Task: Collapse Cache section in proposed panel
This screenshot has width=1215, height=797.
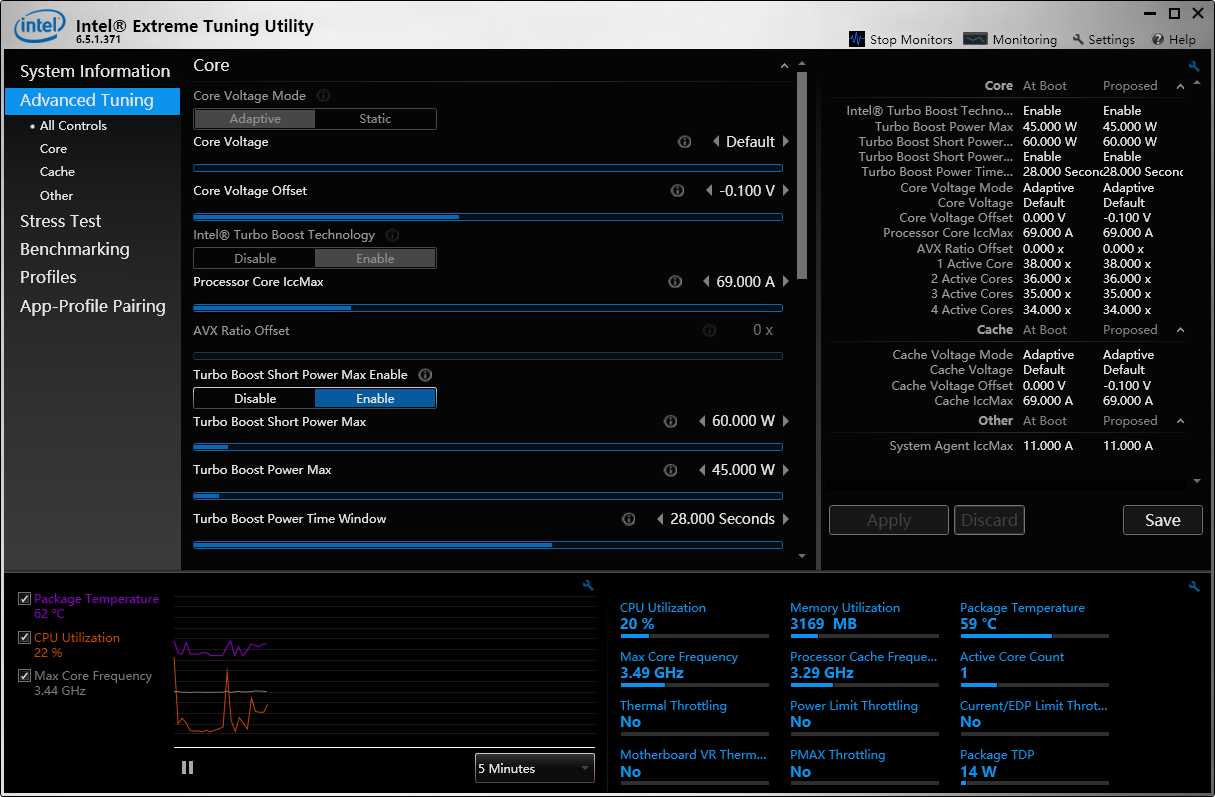Action: (1180, 330)
